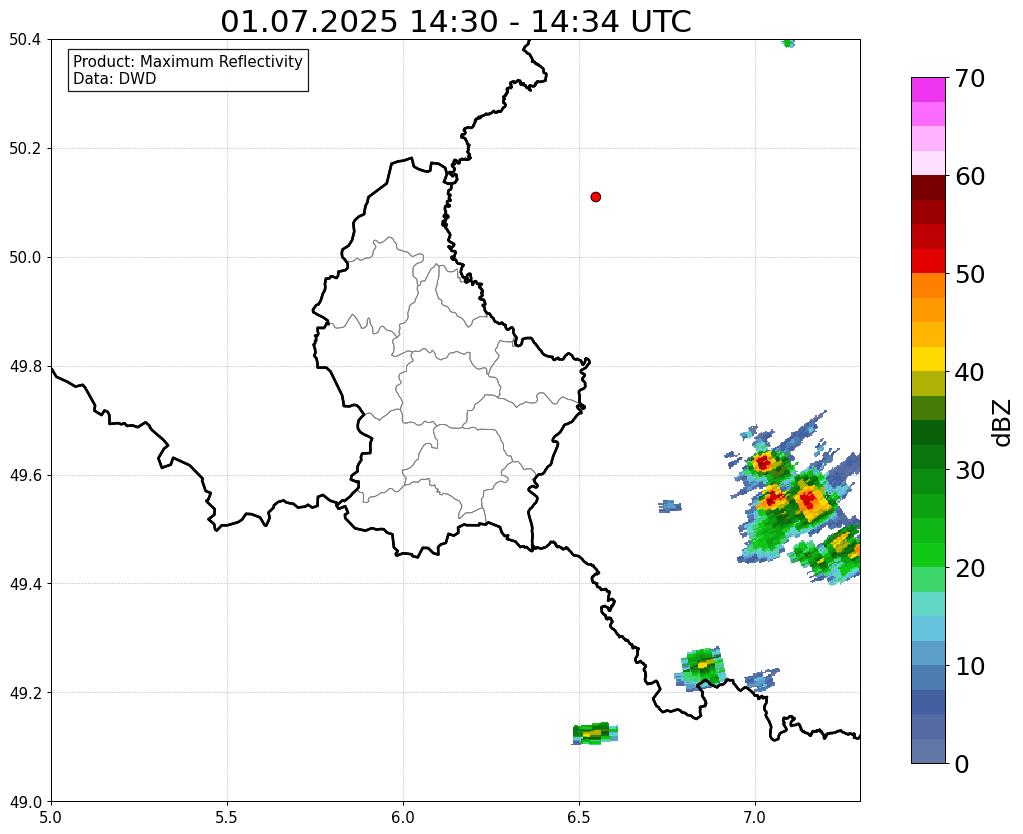Viewport: 1023px width, 834px height.
Task: Click the latitude axis label "50.0"
Action: [25, 258]
